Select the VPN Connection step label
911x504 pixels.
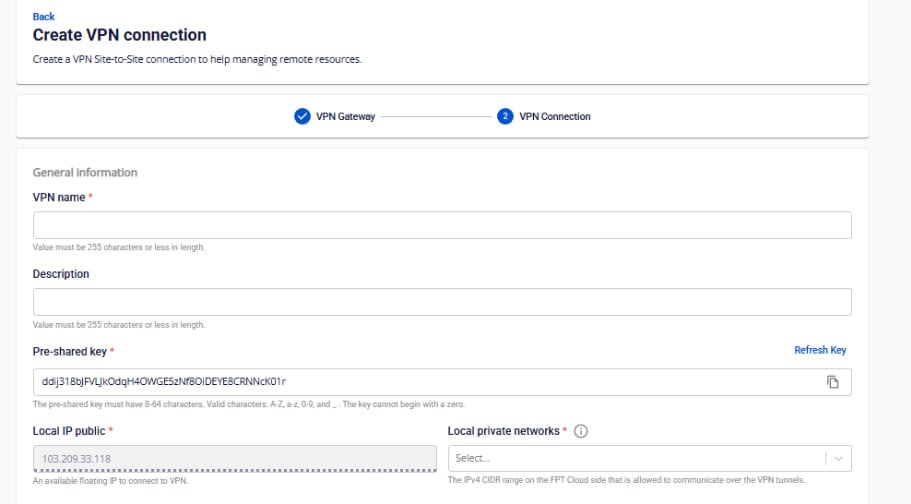coord(555,116)
